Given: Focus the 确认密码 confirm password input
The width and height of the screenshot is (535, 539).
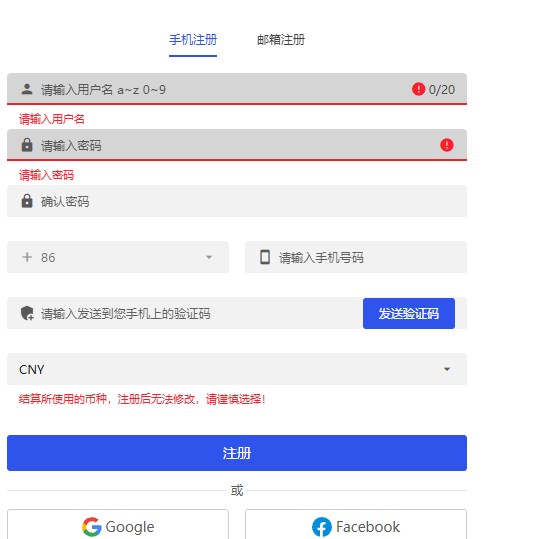Looking at the screenshot, I should [x=237, y=201].
